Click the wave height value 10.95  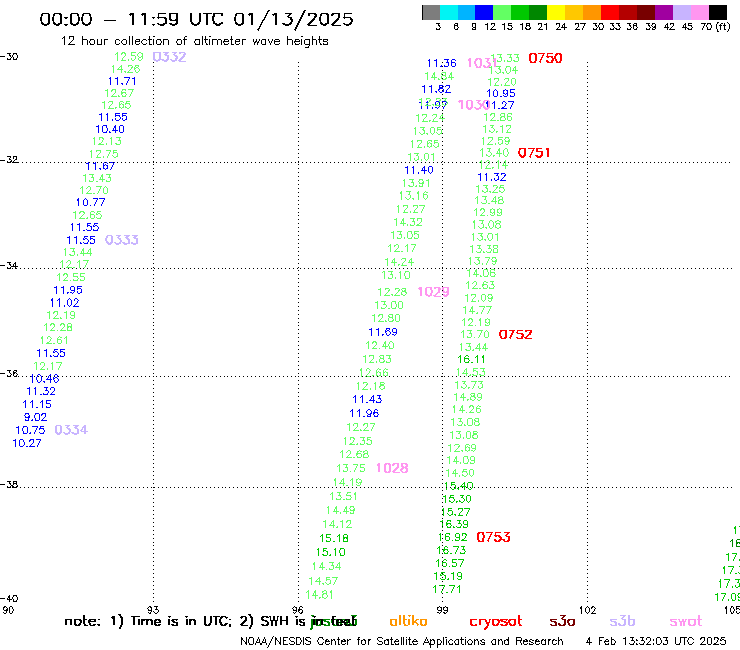pyautogui.click(x=501, y=93)
